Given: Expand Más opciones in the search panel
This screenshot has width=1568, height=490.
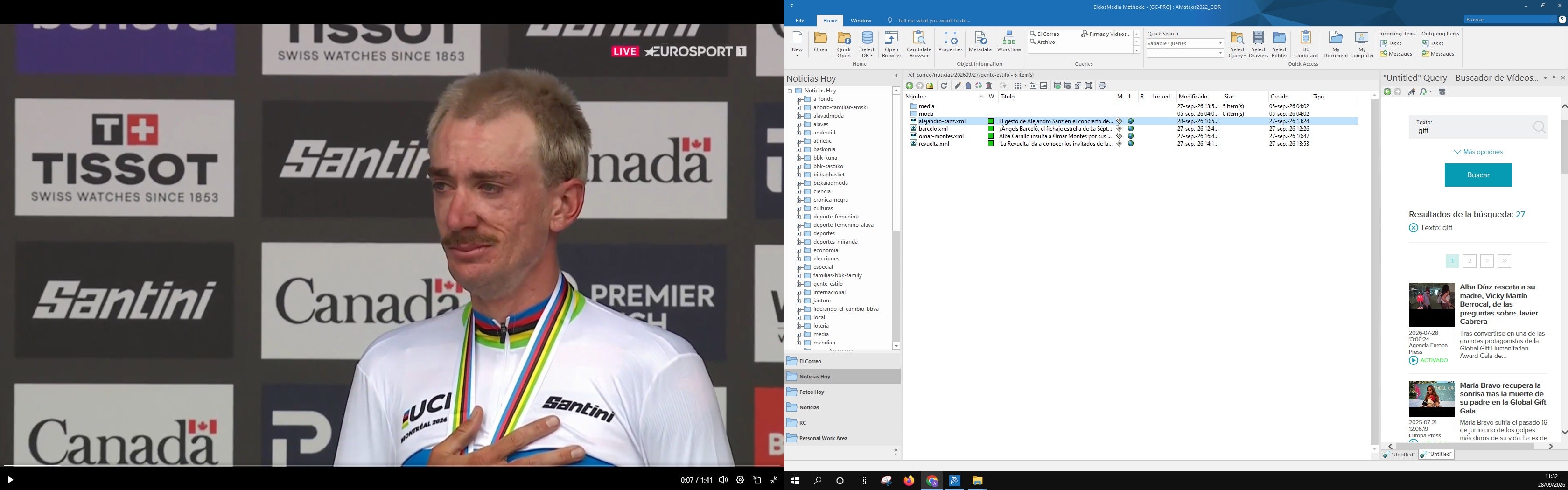Looking at the screenshot, I should 1478,152.
